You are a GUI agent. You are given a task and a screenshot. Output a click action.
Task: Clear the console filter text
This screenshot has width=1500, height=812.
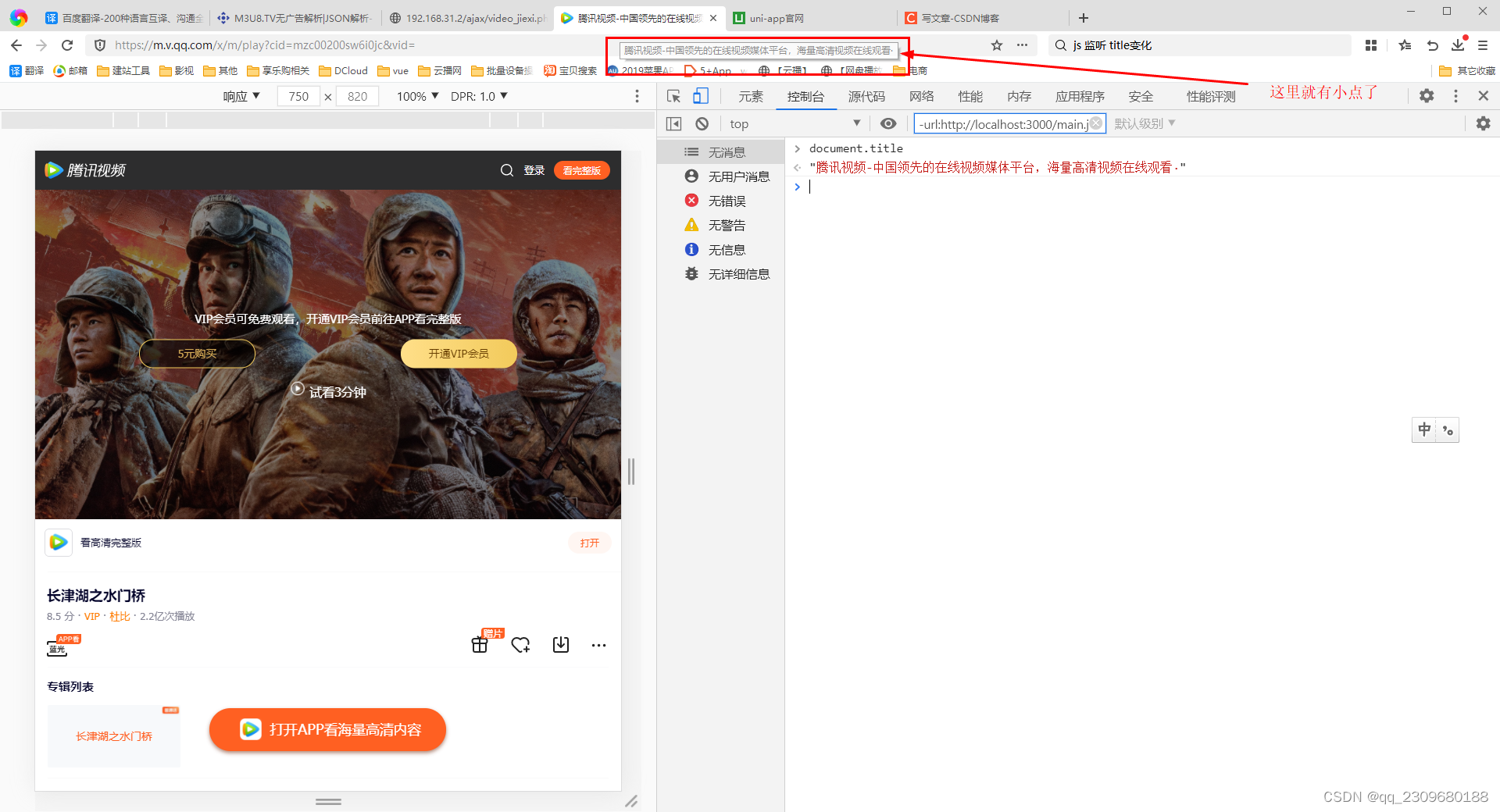click(1096, 123)
